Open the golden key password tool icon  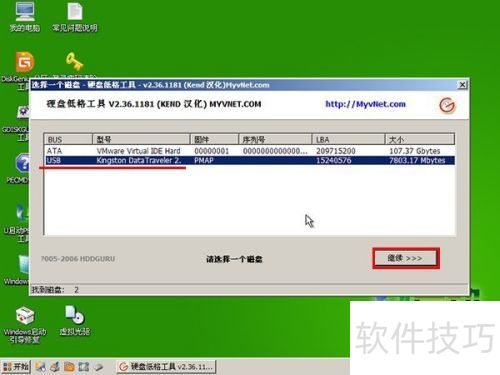pyautogui.click(x=74, y=61)
